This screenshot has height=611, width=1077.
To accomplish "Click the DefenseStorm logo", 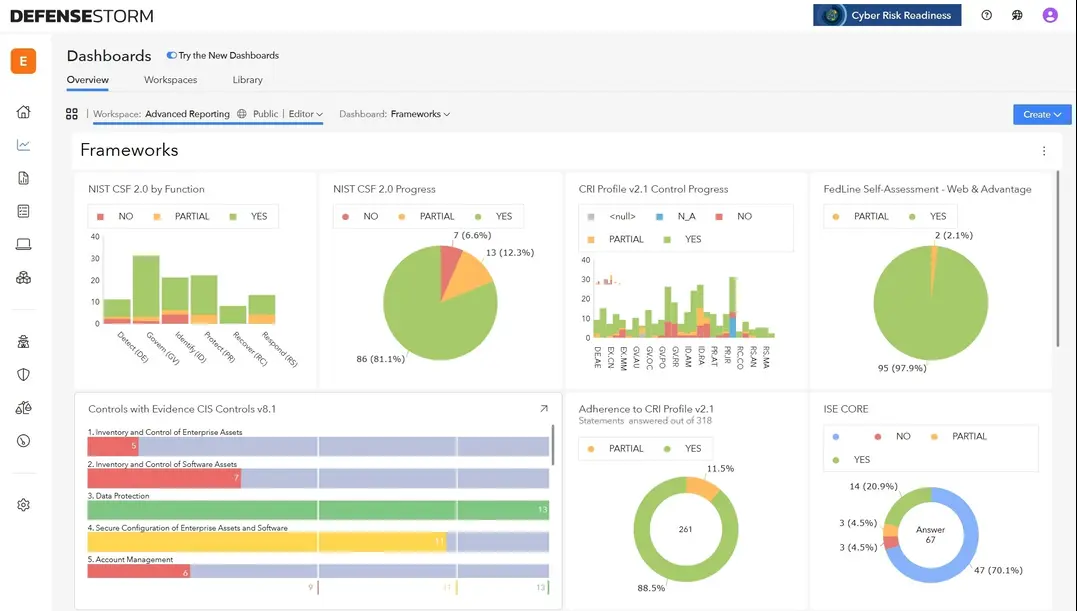I will tap(82, 16).
